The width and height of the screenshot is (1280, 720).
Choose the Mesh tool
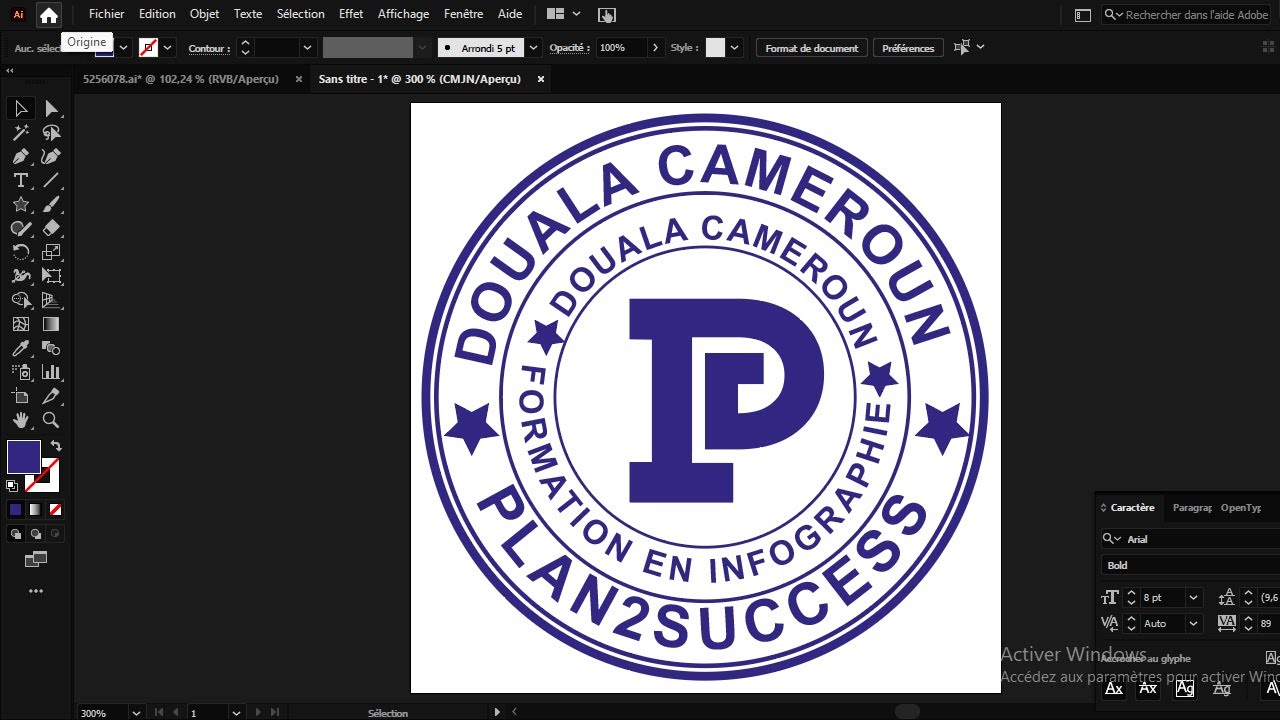(20, 324)
